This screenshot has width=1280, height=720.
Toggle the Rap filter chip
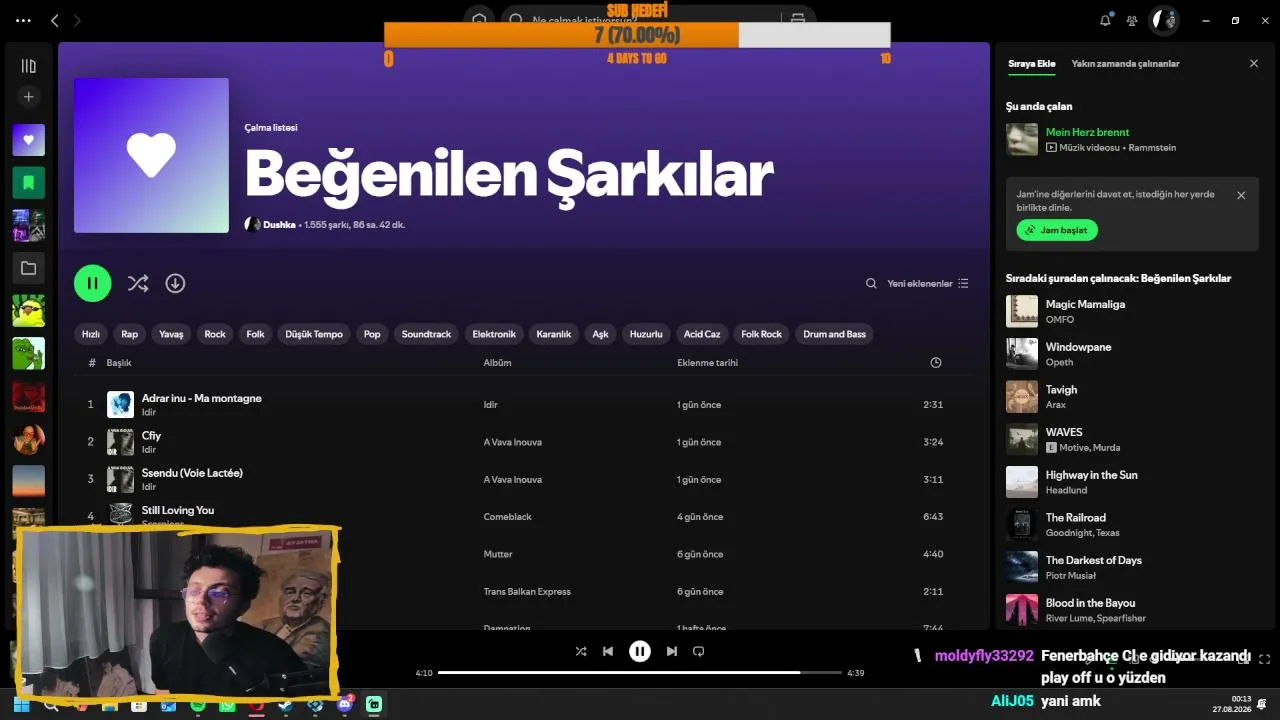click(x=129, y=334)
